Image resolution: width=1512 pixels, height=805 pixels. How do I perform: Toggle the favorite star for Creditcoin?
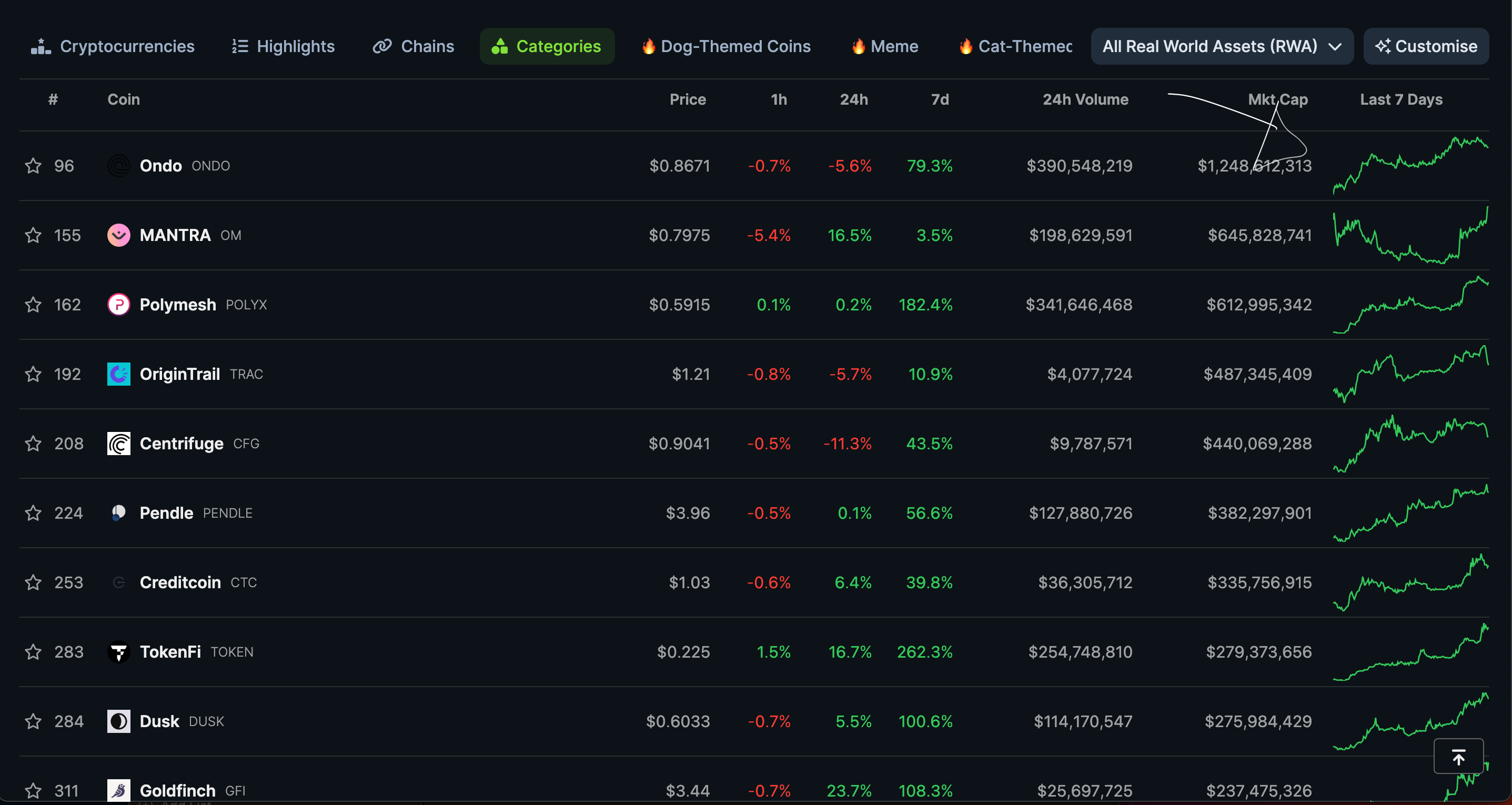click(34, 582)
